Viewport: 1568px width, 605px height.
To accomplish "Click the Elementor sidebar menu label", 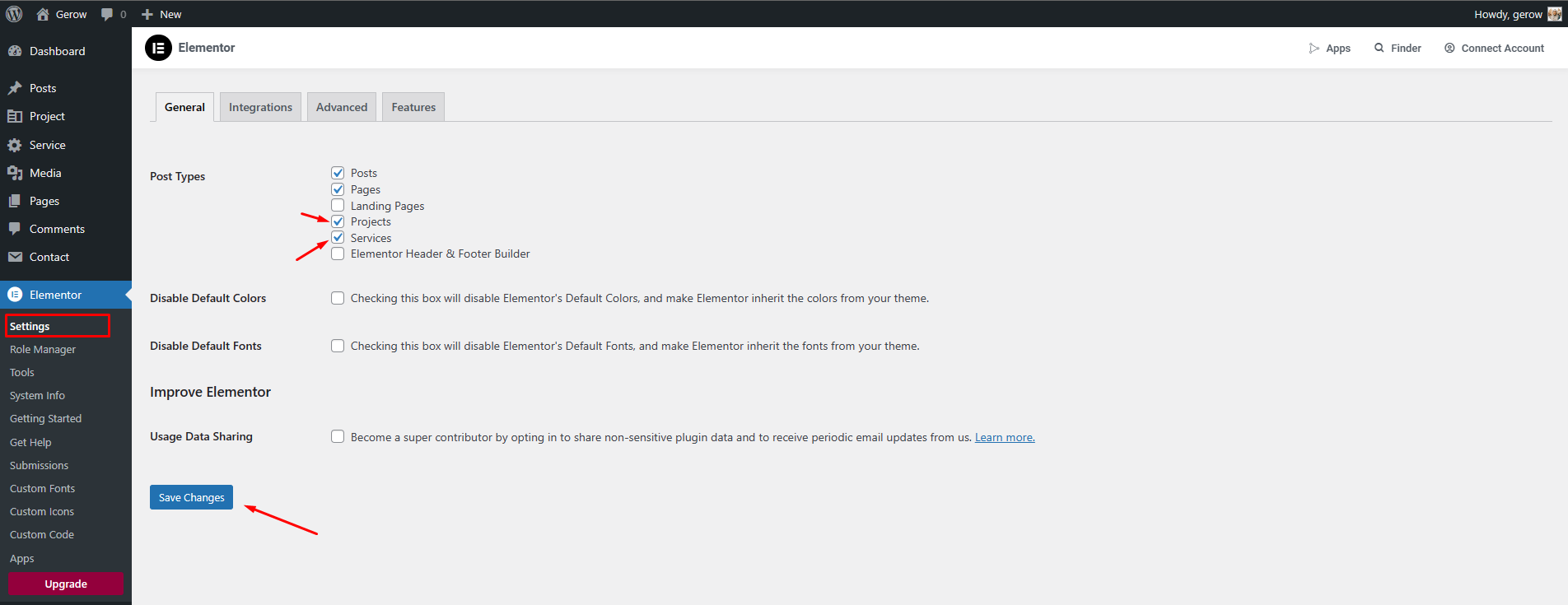I will pyautogui.click(x=55, y=295).
